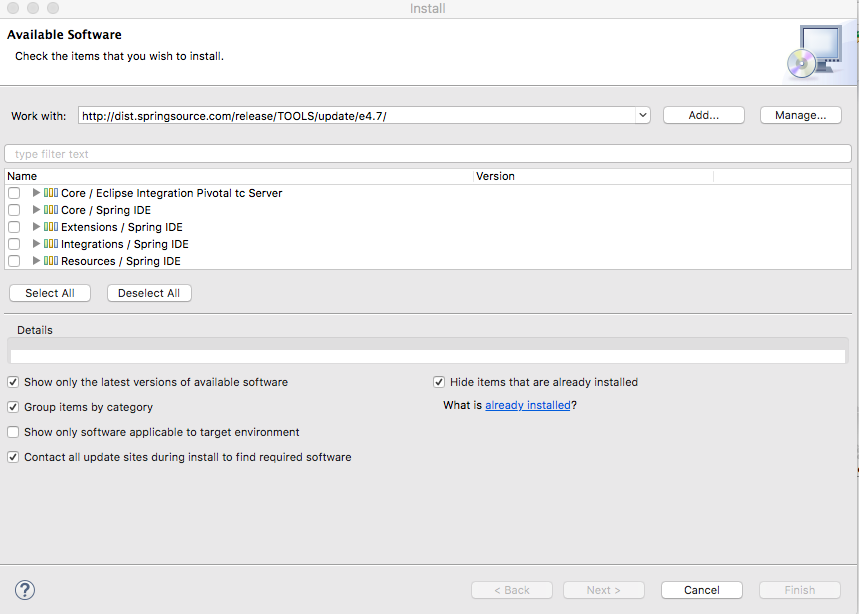The image size is (859, 614).
Task: Expand the Core / Spring IDE category
Action: [x=36, y=210]
